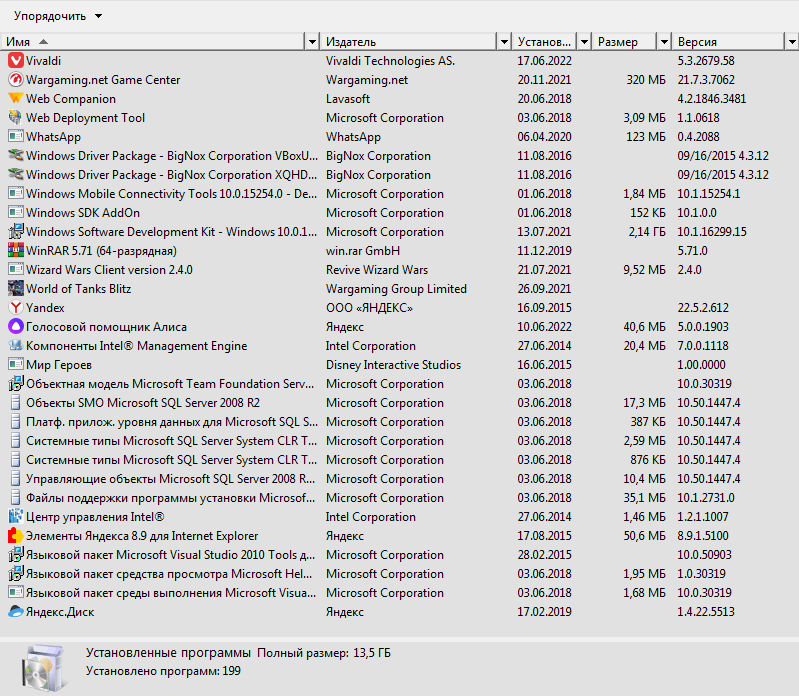Viewport: 799px width, 696px height.
Task: Sort by the Издатель column header
Action: pos(408,42)
